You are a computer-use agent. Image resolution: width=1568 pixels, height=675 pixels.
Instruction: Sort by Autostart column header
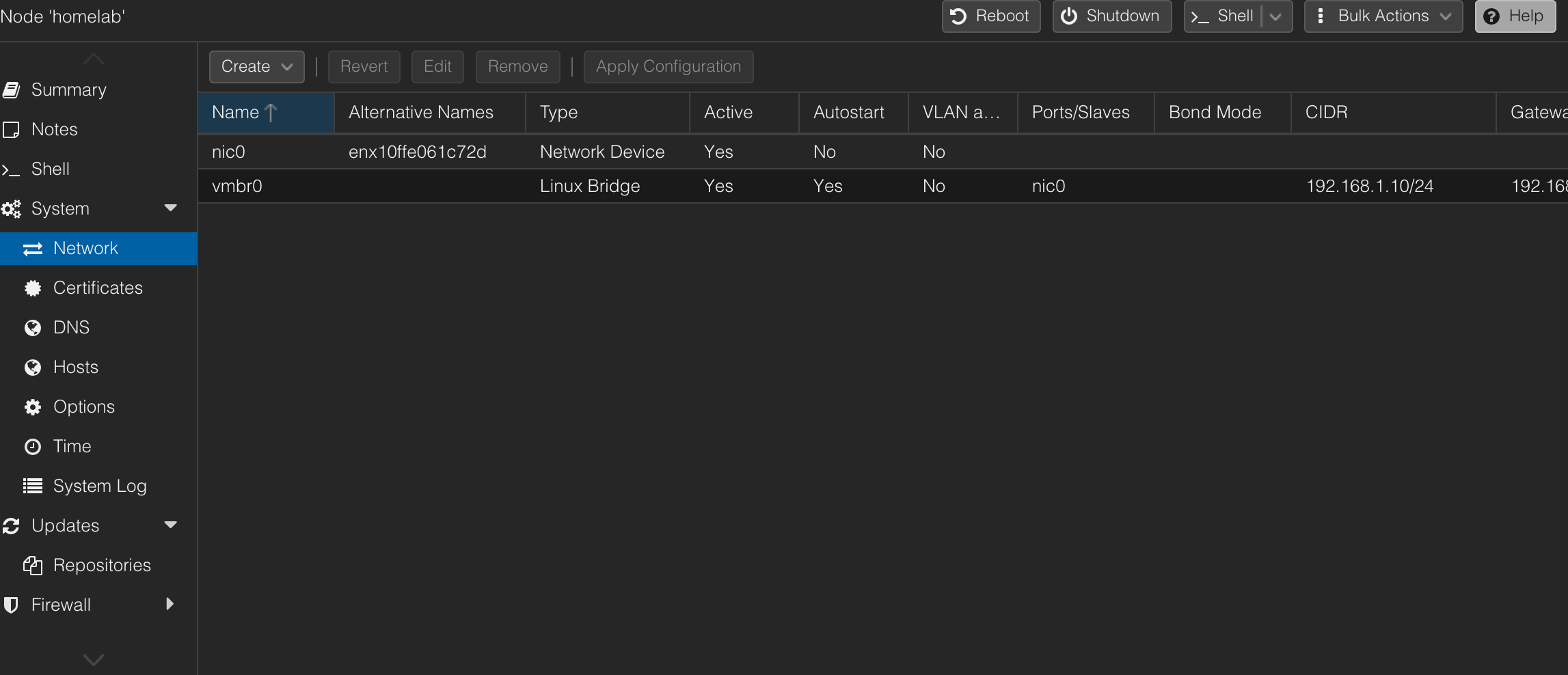pos(854,113)
